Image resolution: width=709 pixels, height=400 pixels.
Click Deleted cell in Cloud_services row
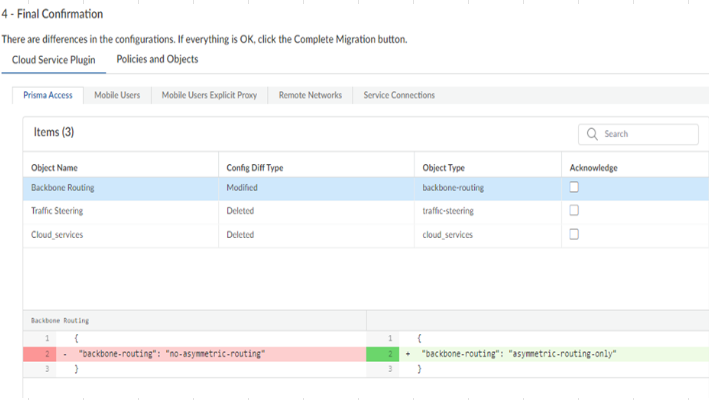(240, 235)
